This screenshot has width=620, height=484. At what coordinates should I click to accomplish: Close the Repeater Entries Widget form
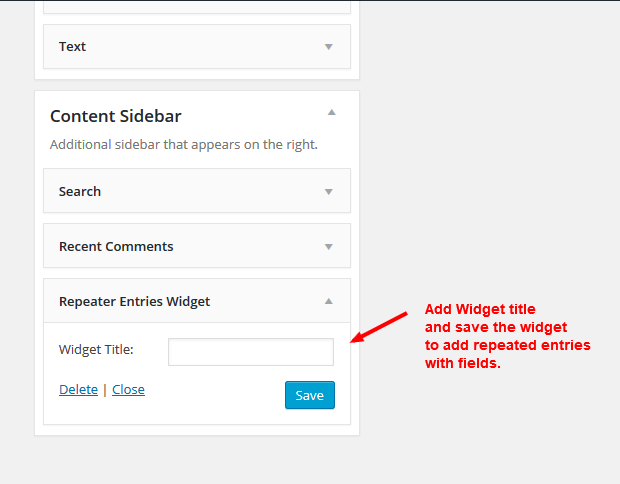(x=128, y=390)
